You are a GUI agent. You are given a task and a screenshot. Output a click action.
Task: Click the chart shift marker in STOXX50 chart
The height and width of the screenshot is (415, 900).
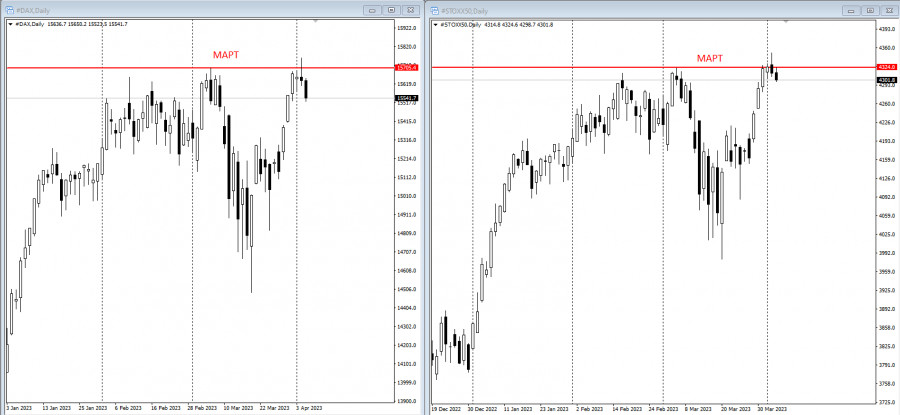786,21
